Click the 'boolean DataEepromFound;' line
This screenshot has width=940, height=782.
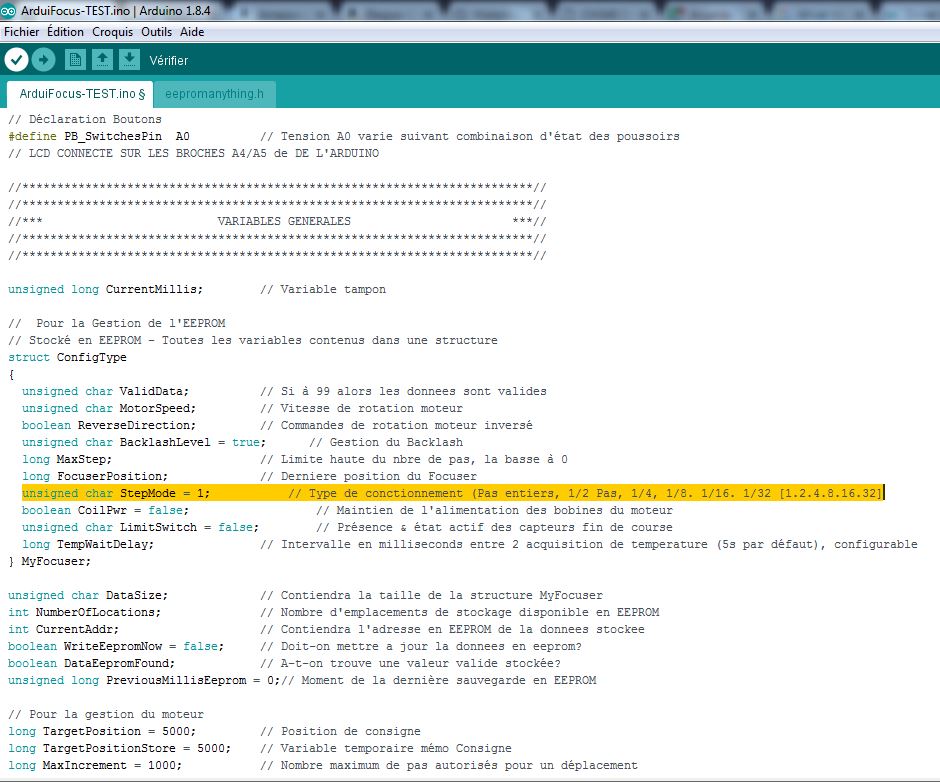click(91, 663)
